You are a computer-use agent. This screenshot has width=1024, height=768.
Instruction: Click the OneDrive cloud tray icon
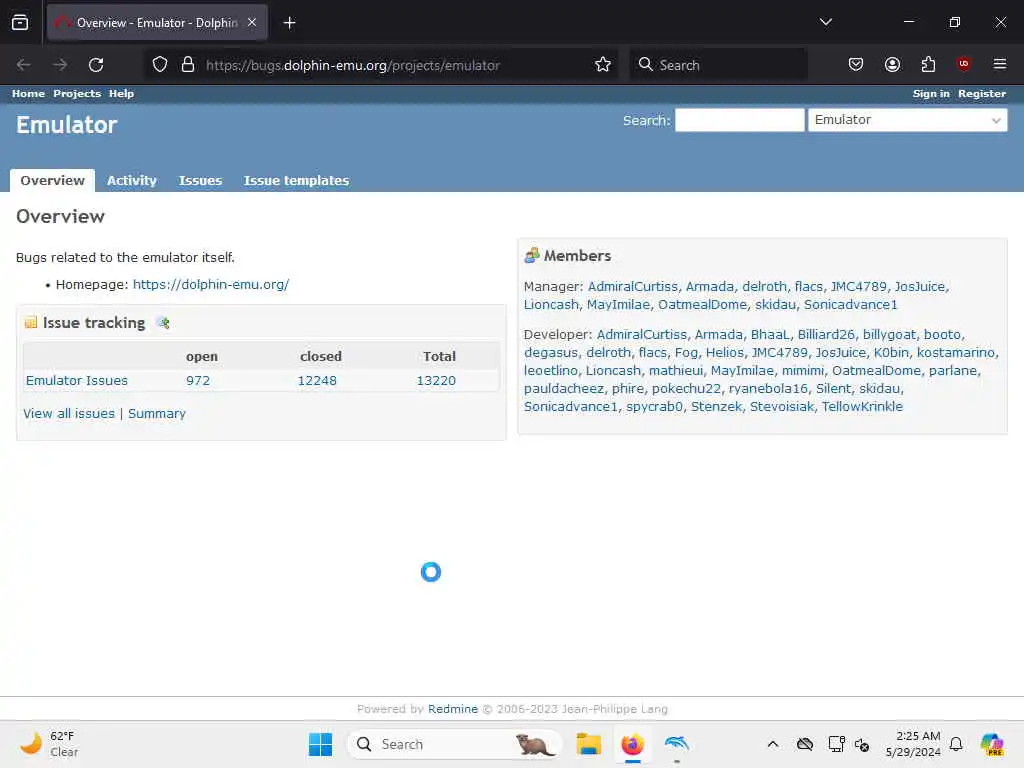(x=805, y=744)
